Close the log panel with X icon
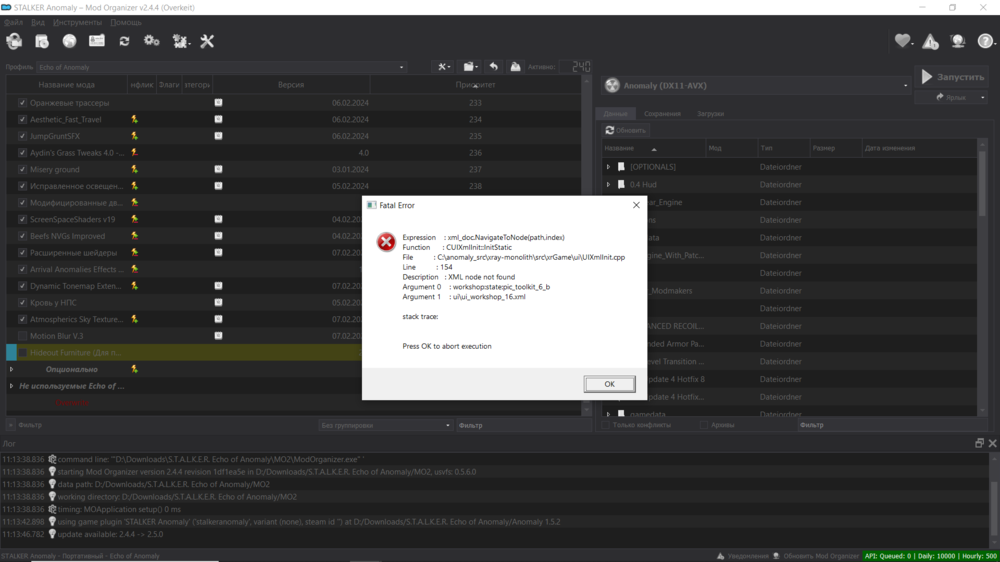 [992, 443]
